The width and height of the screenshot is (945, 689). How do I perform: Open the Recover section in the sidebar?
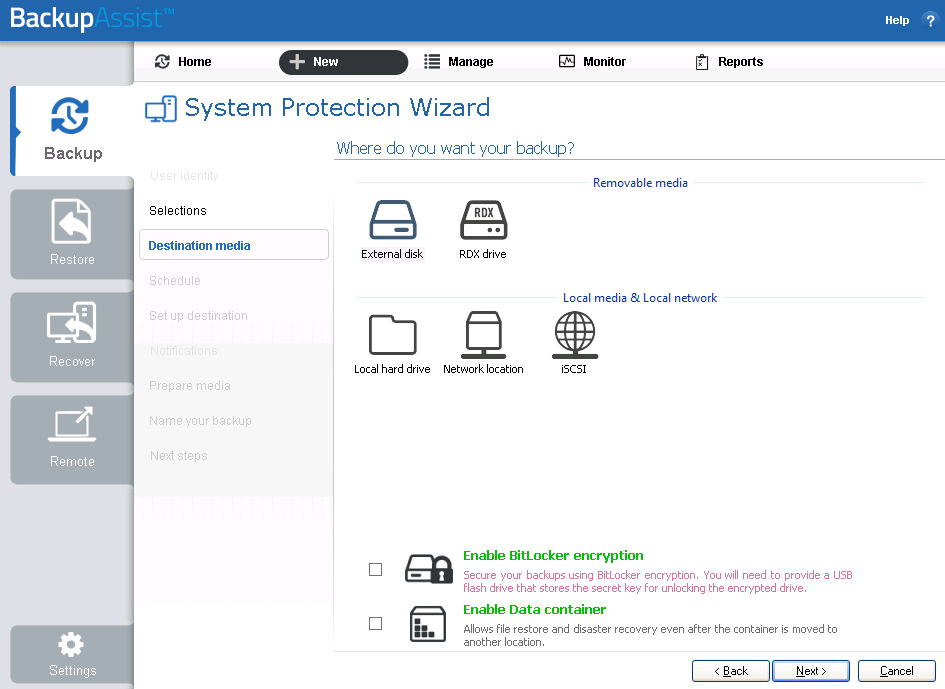[70, 337]
